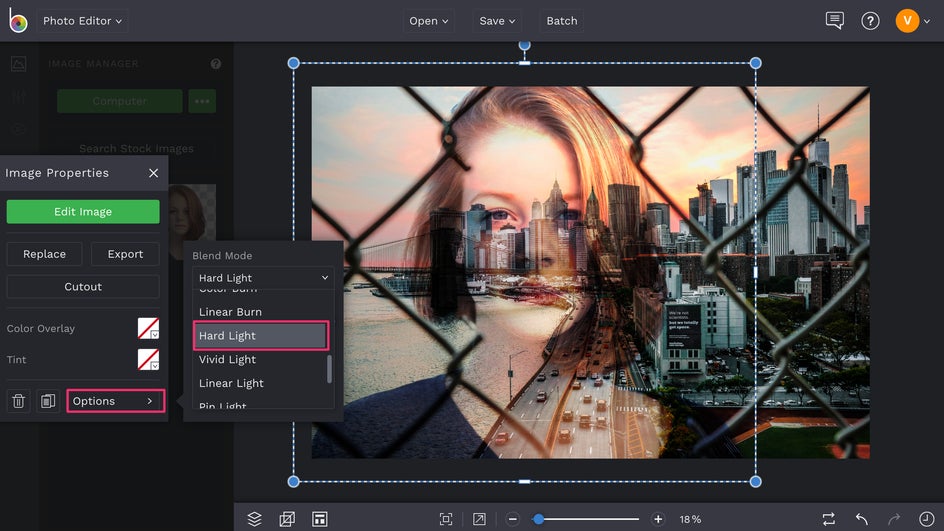Image resolution: width=944 pixels, height=531 pixels.
Task: Click the dimmed three-dots more button
Action: [x=202, y=101]
